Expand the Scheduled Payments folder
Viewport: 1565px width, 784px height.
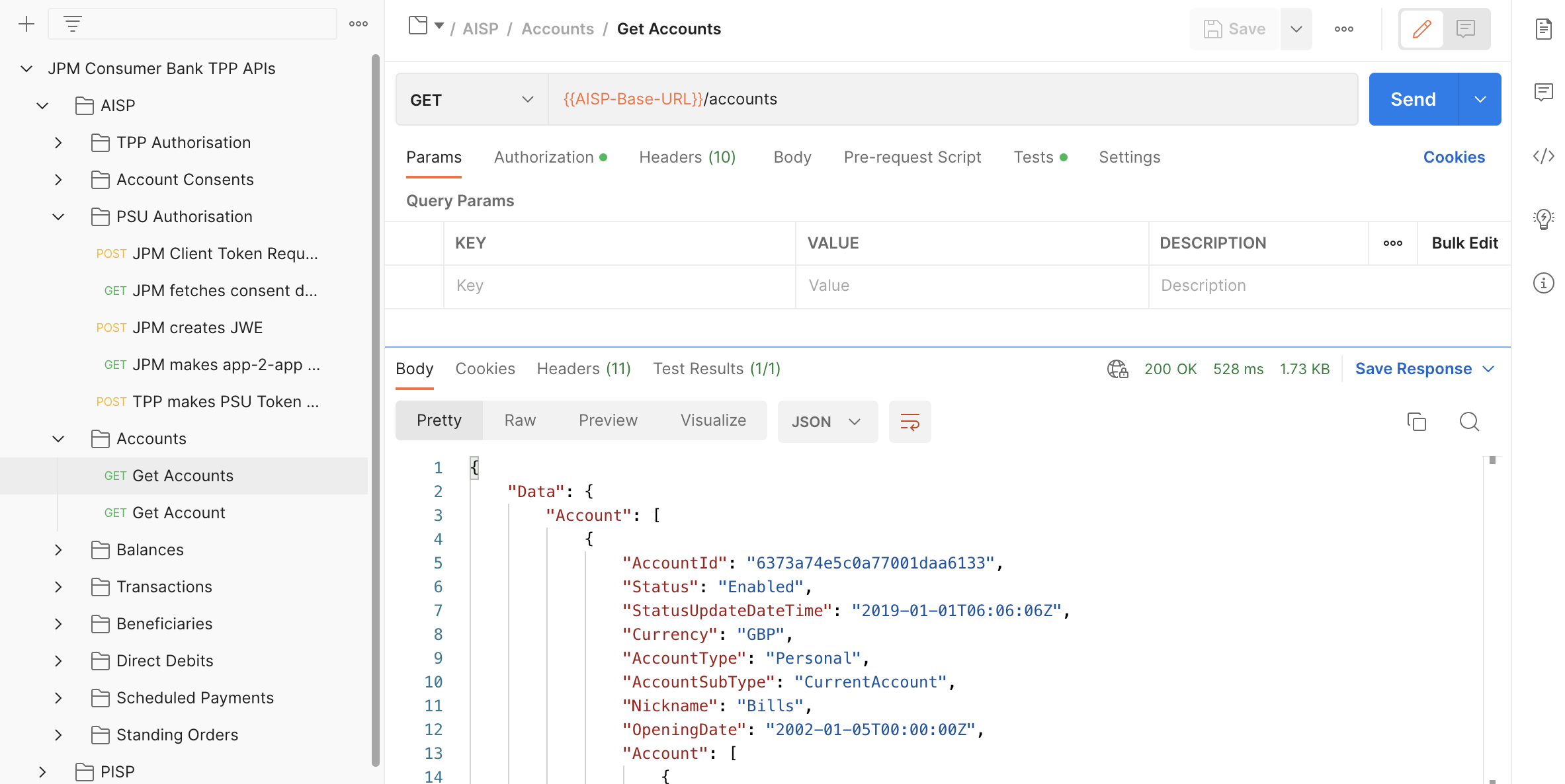pos(58,698)
